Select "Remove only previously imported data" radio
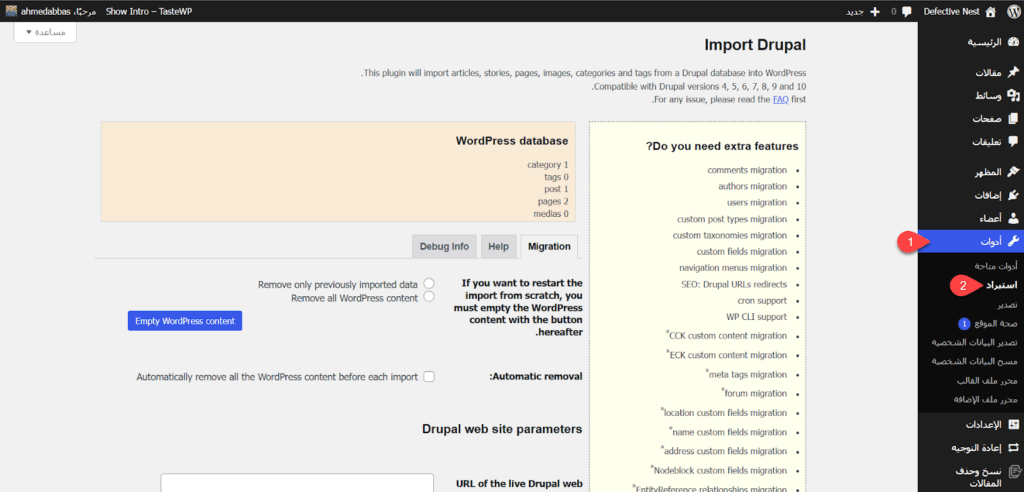Image resolution: width=1024 pixels, height=492 pixels. pyautogui.click(x=429, y=285)
